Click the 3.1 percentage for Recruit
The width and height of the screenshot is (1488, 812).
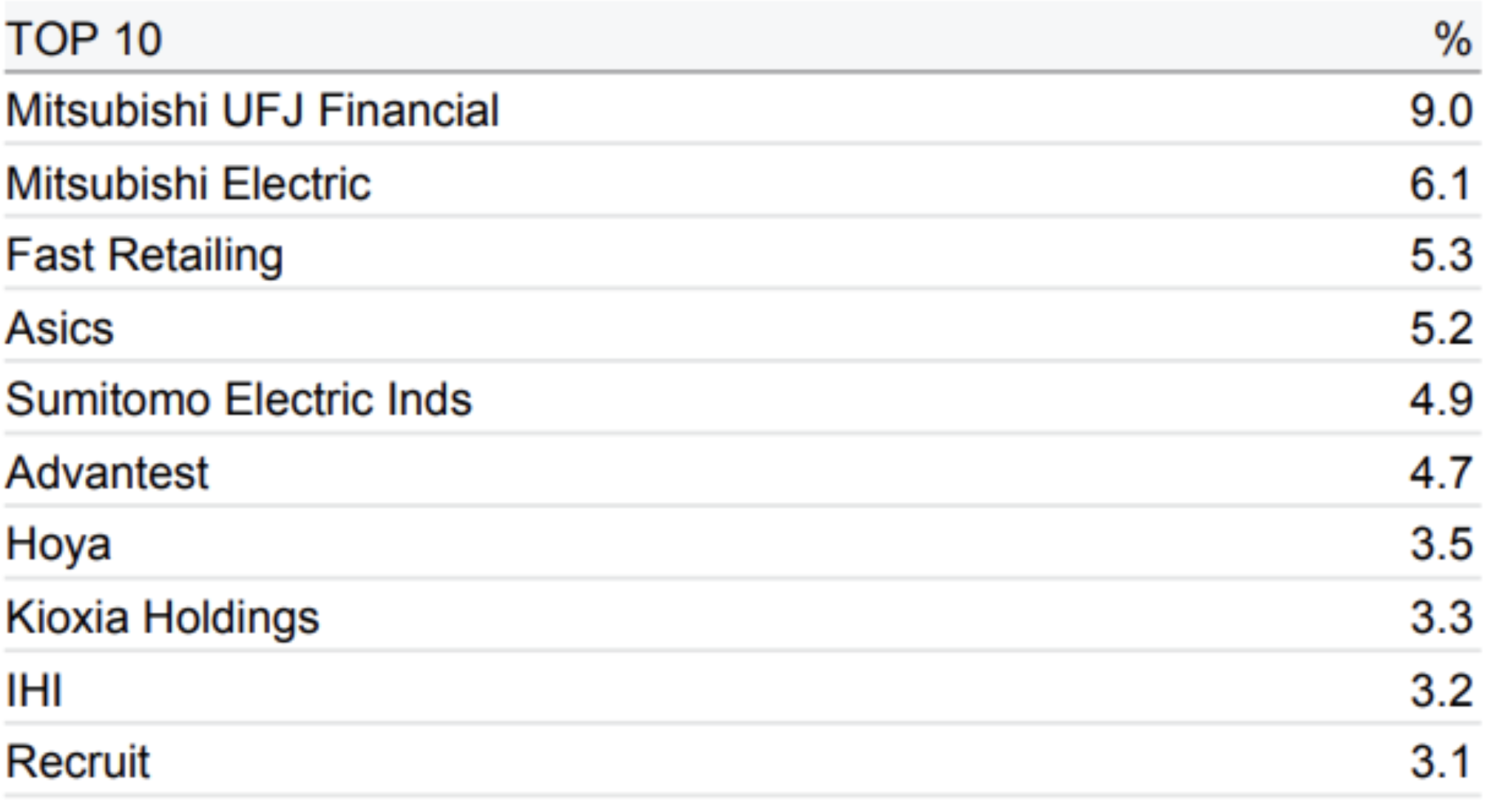click(x=1441, y=762)
